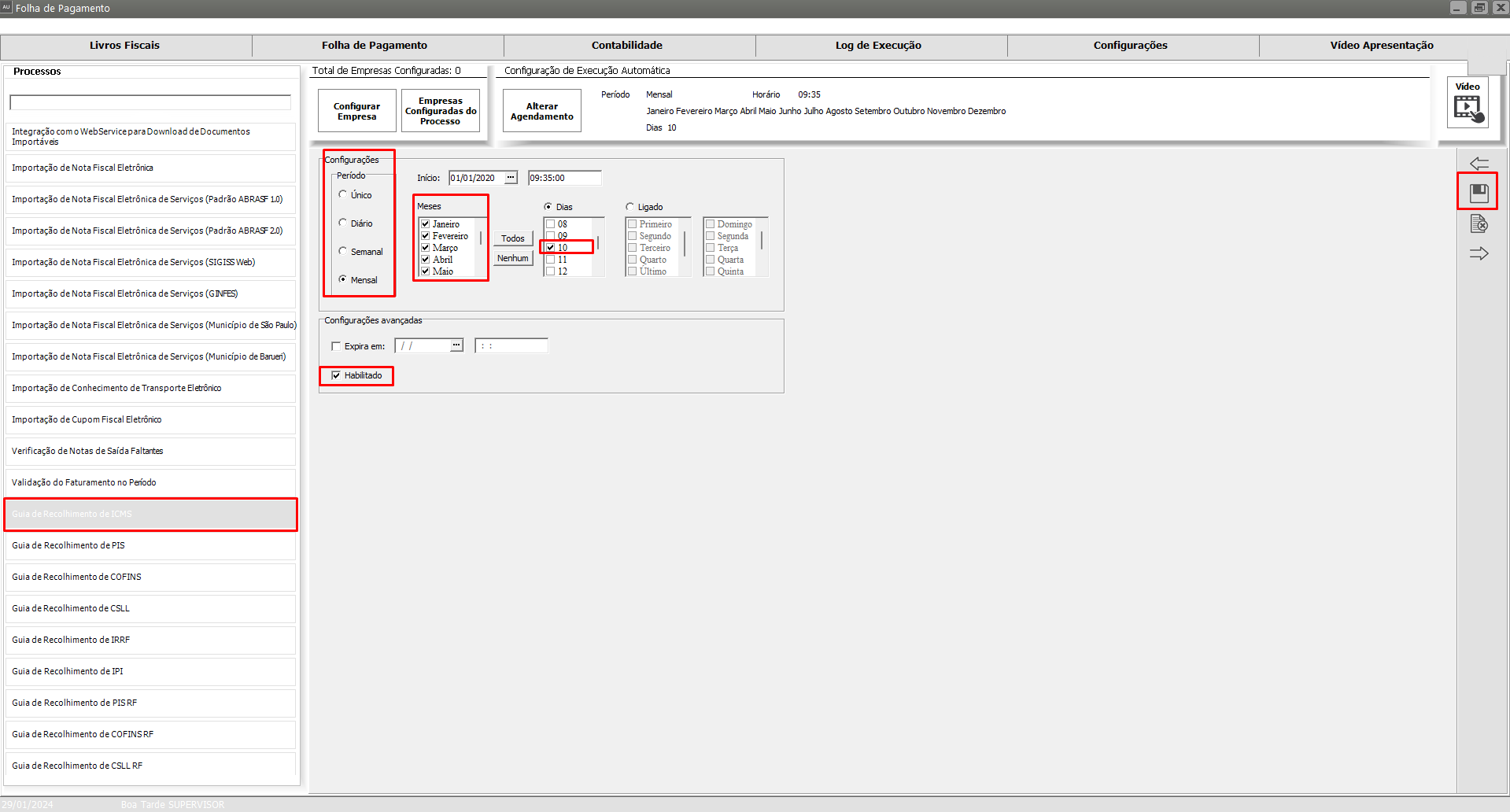This screenshot has height=812, width=1510.
Task: Select the Ligado radio button
Action: click(629, 206)
